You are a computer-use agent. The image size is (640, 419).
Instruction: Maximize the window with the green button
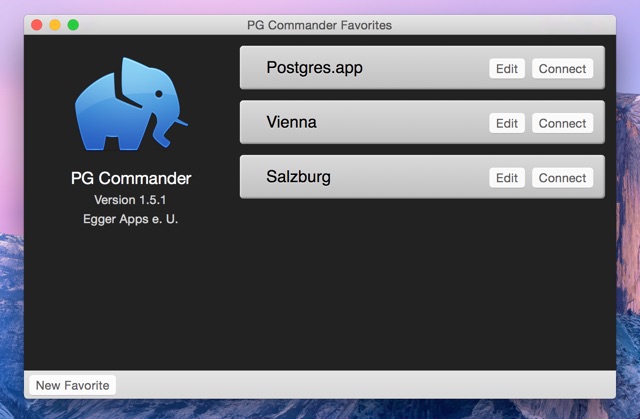pyautogui.click(x=73, y=25)
